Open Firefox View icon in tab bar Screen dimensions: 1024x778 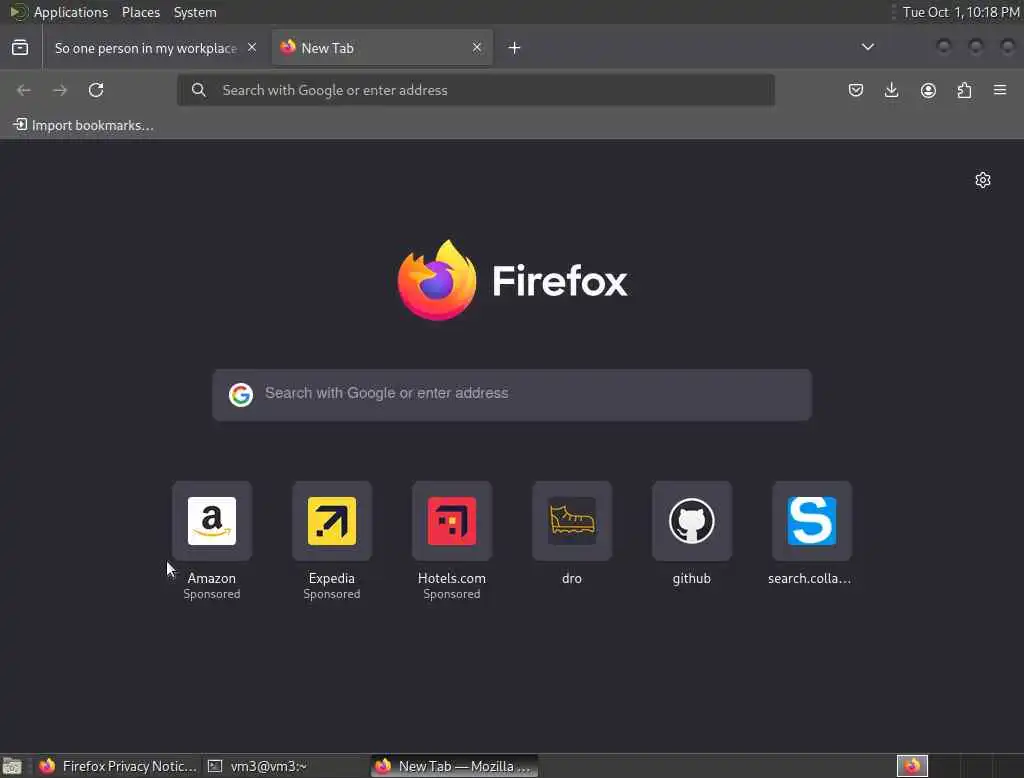(20, 48)
